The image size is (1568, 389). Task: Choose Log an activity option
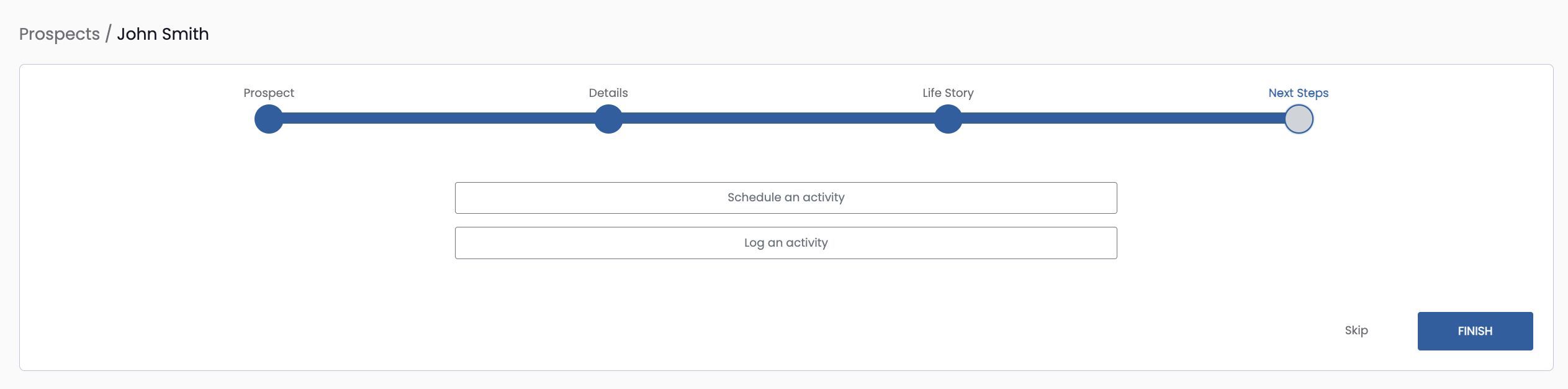(786, 243)
